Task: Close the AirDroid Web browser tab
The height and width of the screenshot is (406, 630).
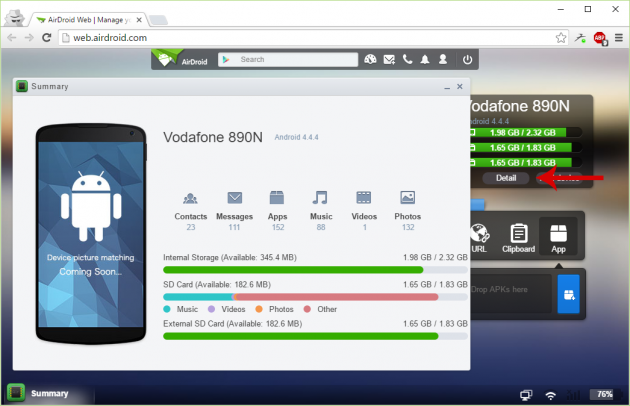Action: pos(139,20)
